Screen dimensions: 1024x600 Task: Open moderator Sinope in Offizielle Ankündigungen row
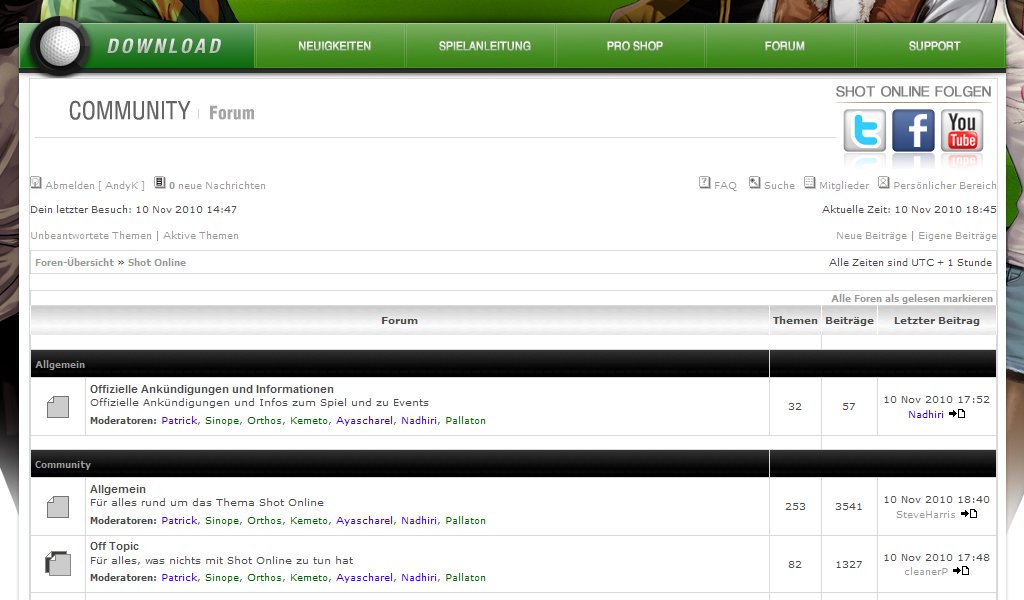[x=222, y=420]
